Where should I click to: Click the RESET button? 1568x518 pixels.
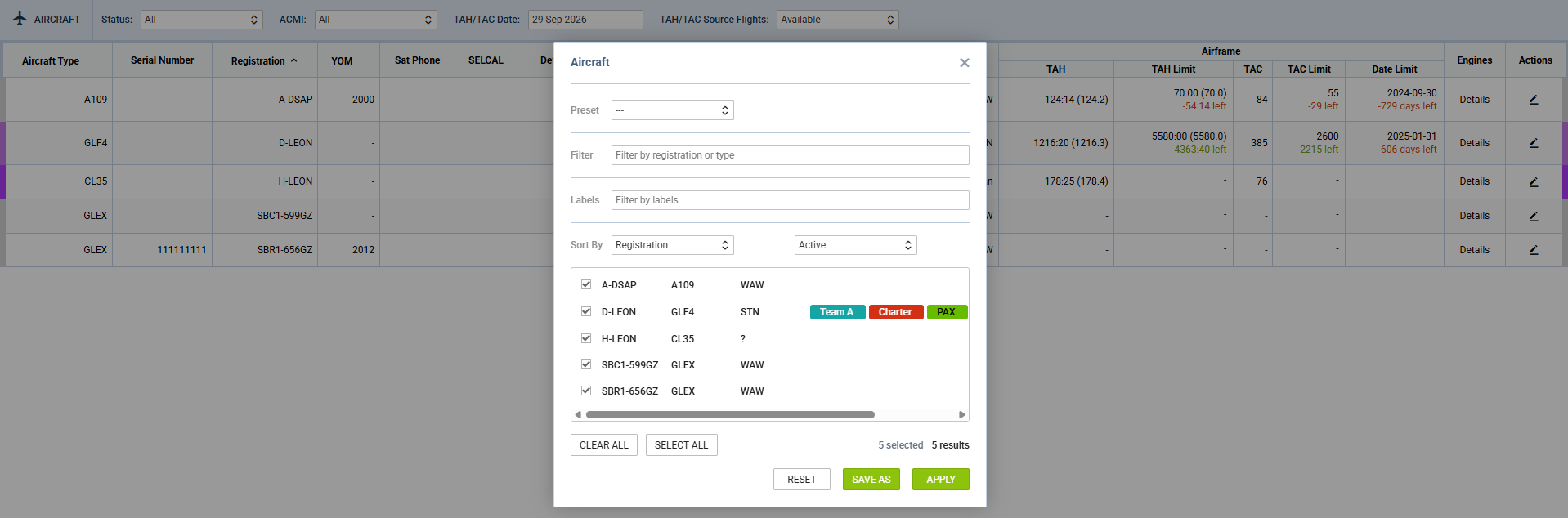pyautogui.click(x=802, y=480)
